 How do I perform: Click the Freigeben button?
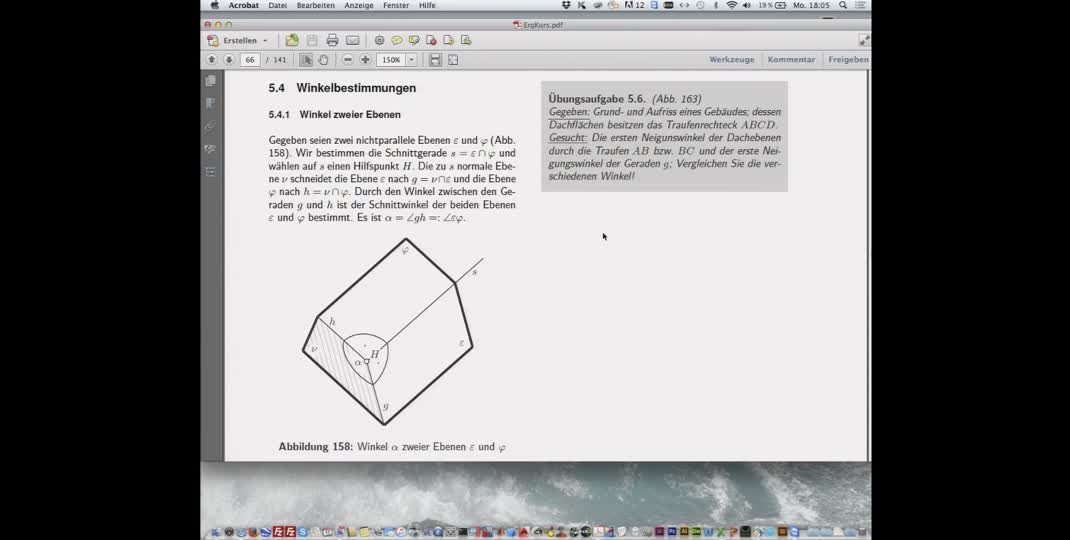tap(847, 60)
